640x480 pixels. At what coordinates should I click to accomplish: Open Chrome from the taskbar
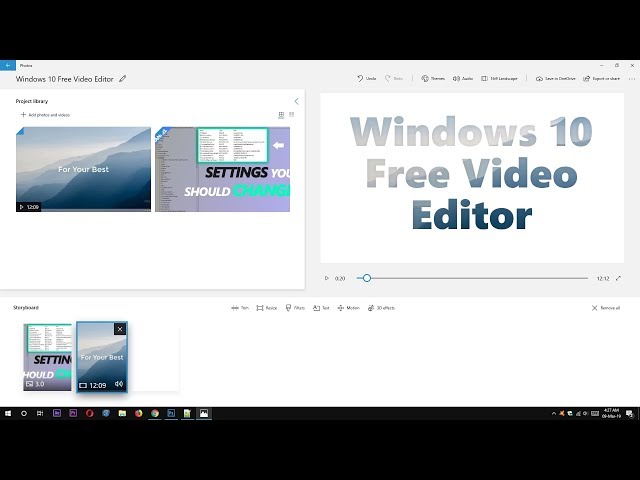point(155,413)
